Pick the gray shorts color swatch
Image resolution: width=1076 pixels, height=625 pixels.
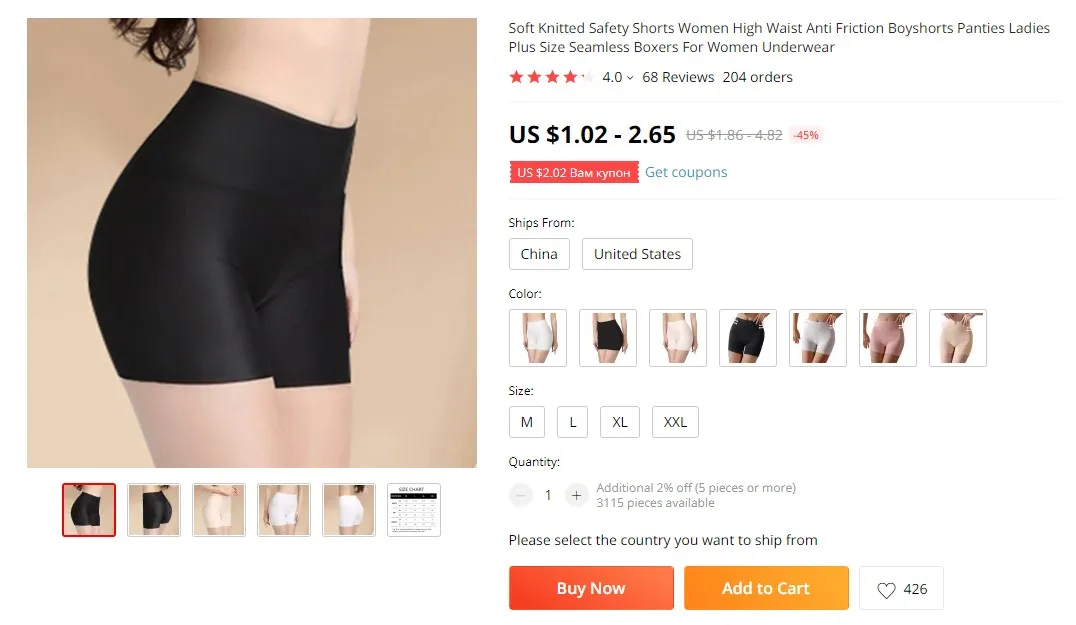click(x=818, y=338)
